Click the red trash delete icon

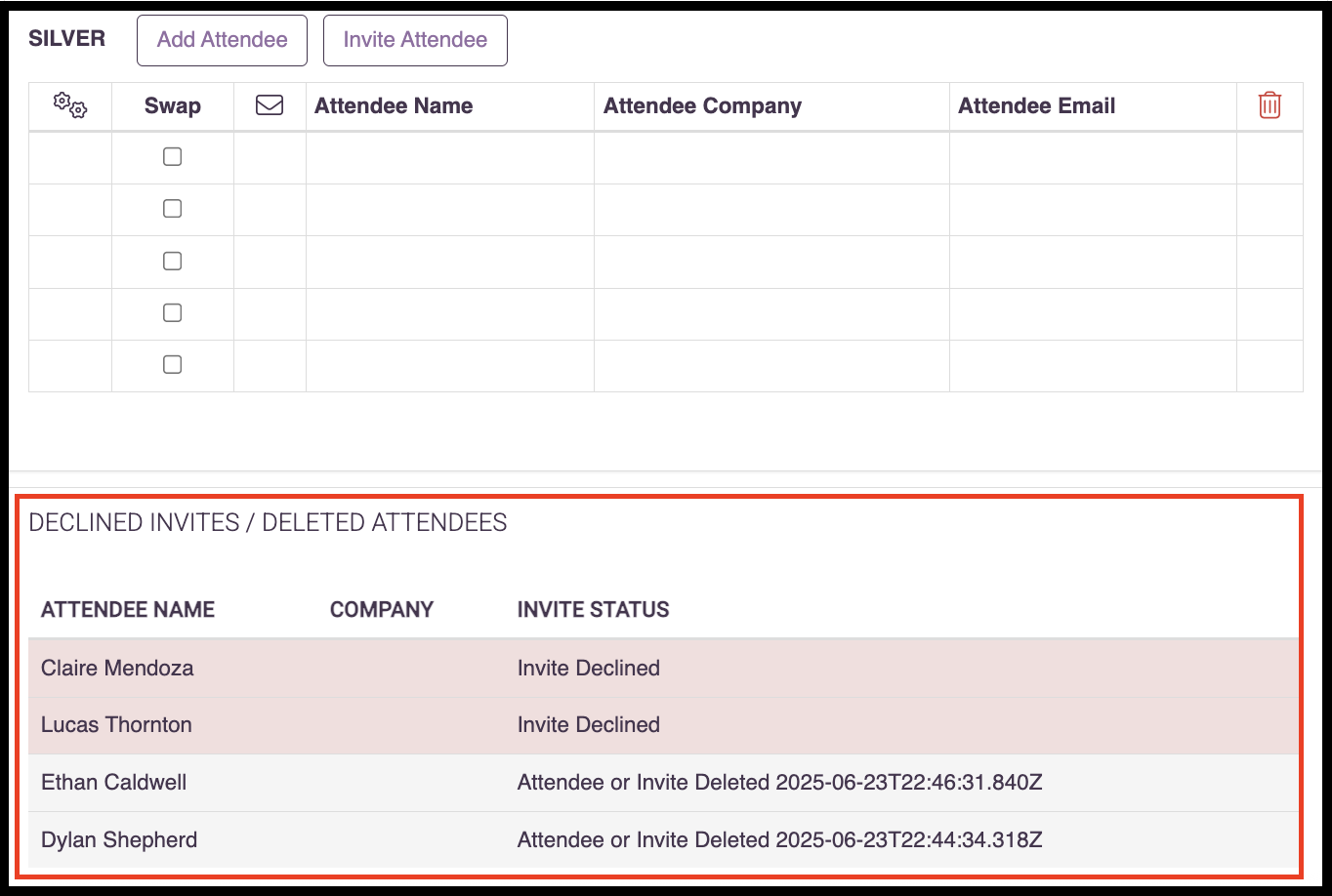tap(1270, 105)
